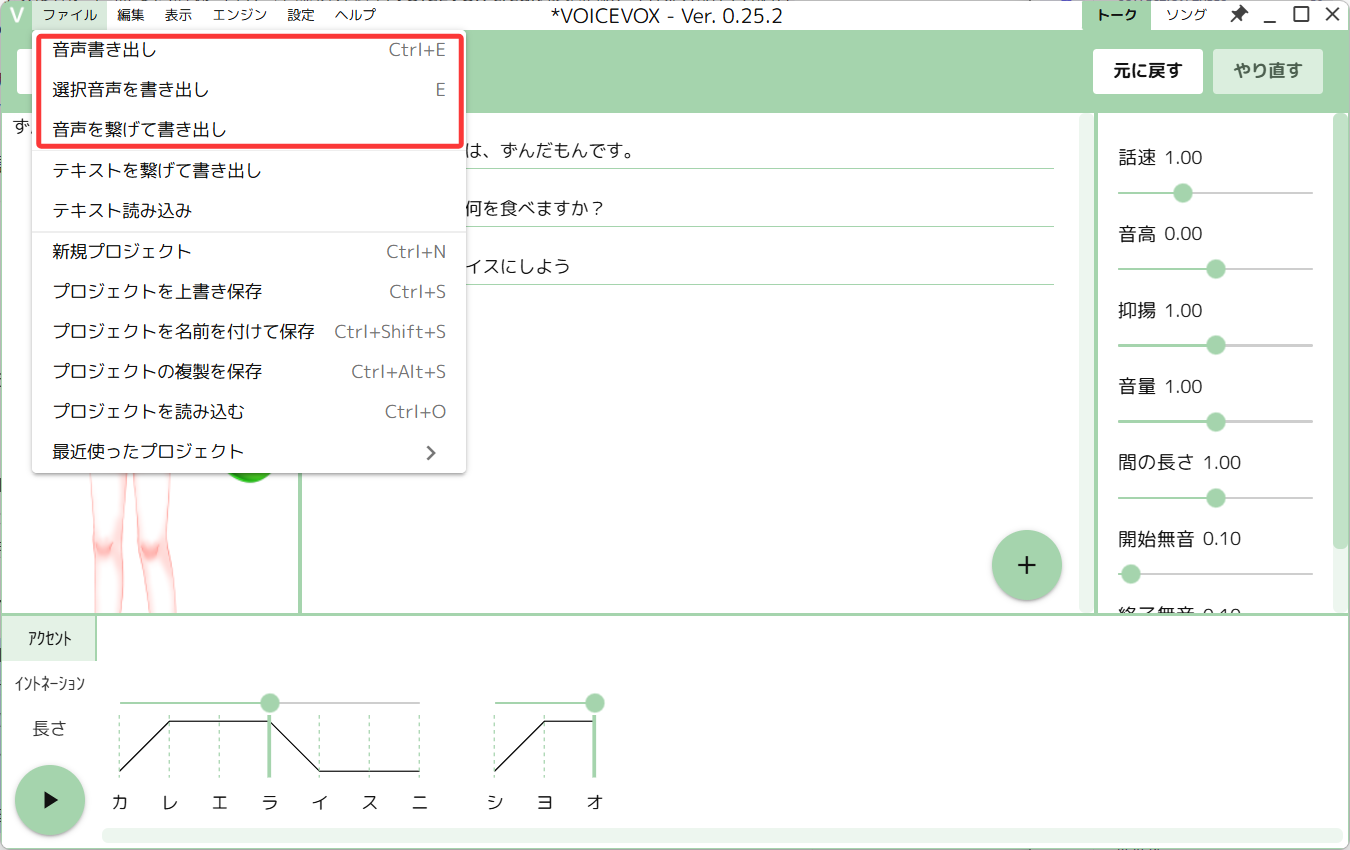Click the VOICEVOX logo icon
The image size is (1350, 850).
15,15
